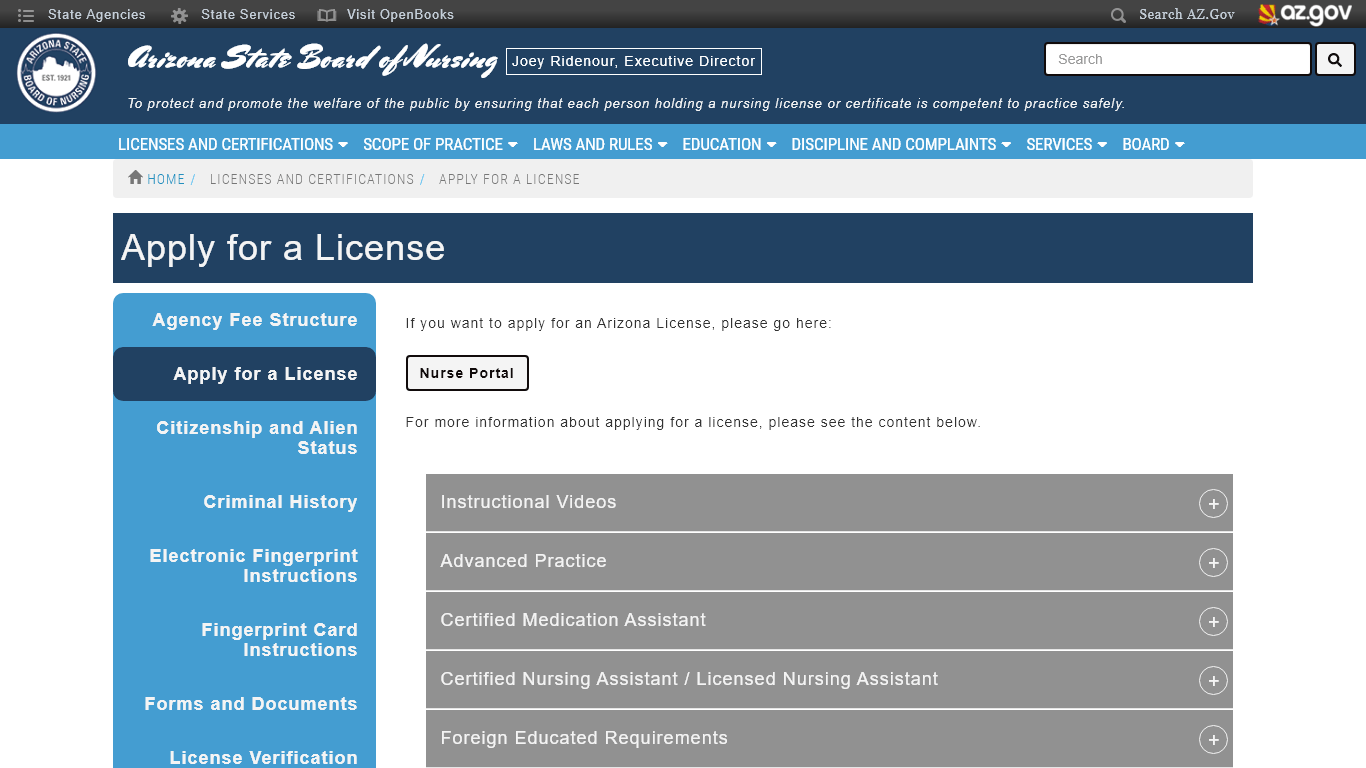Open the Licenses and Certifications dropdown
This screenshot has height=768, width=1366.
coord(232,144)
